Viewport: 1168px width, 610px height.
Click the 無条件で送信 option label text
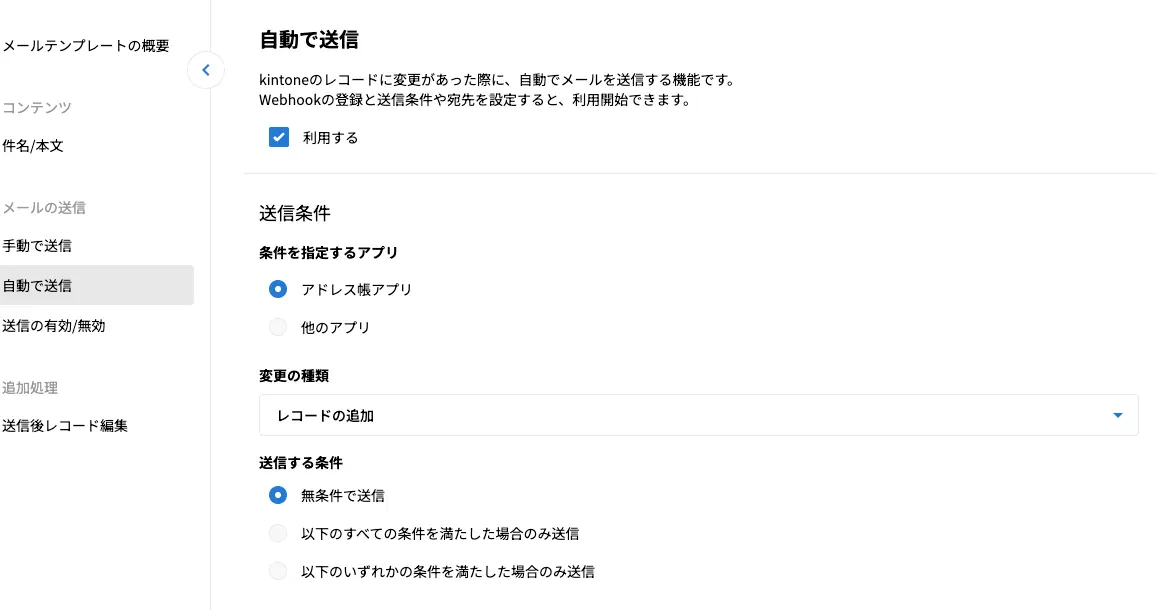click(x=342, y=494)
